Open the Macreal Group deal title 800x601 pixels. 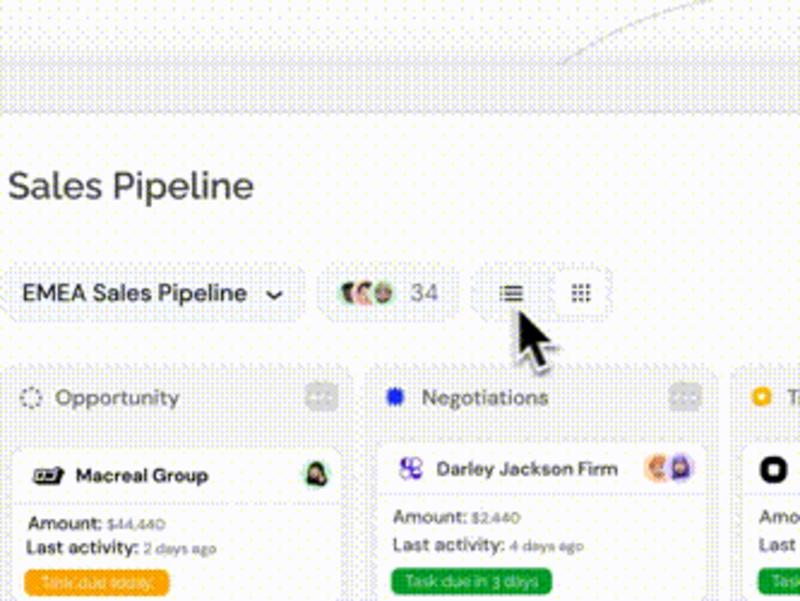point(142,475)
